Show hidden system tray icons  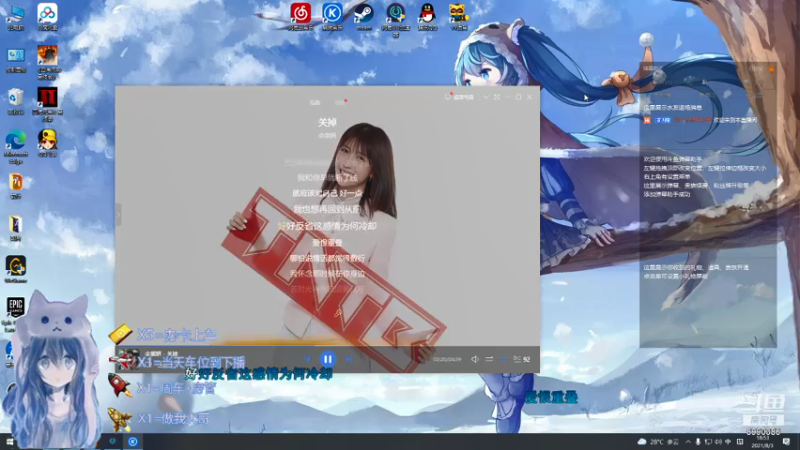point(688,442)
